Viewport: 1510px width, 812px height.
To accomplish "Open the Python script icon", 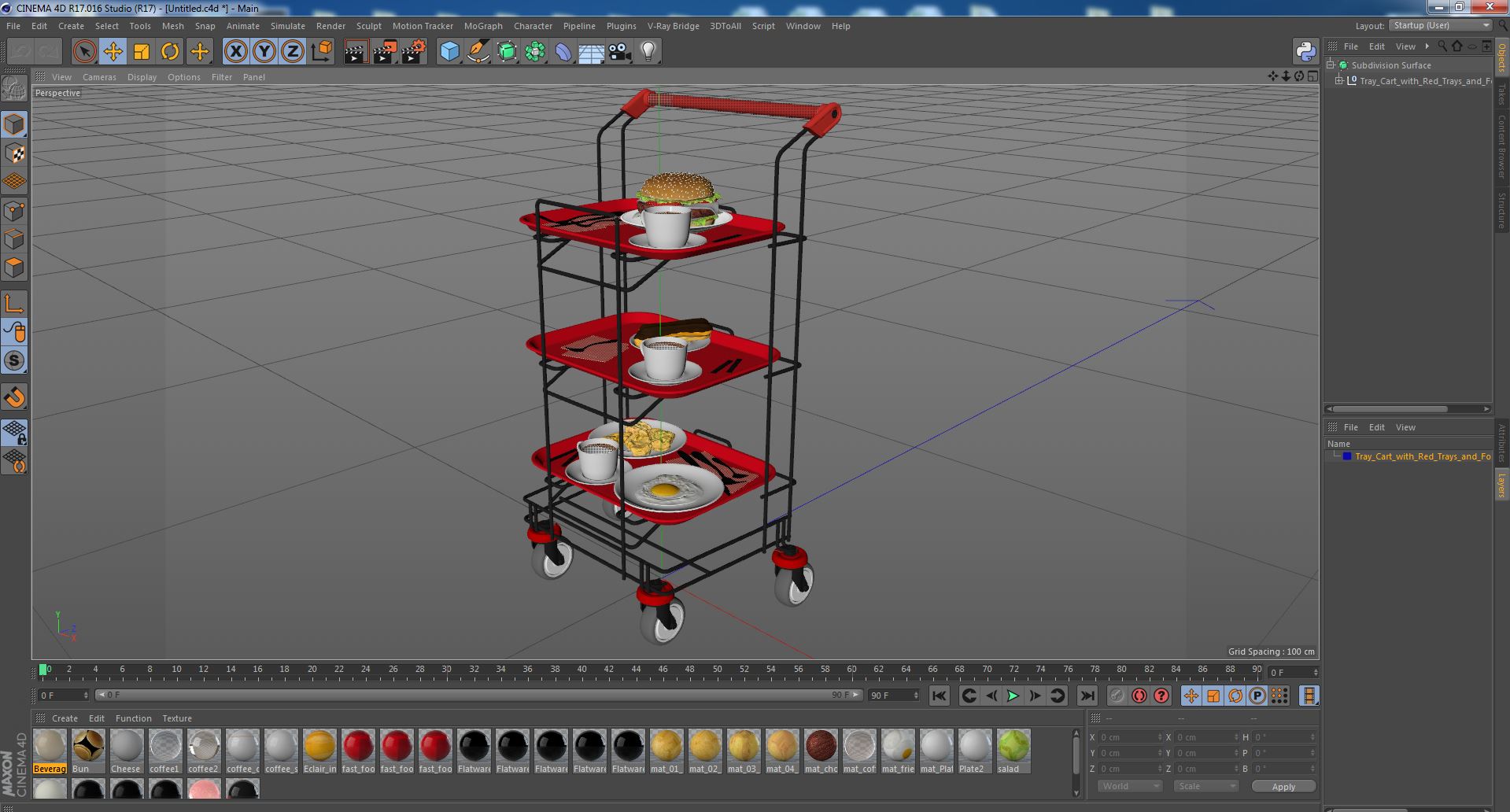I will coord(1305,52).
